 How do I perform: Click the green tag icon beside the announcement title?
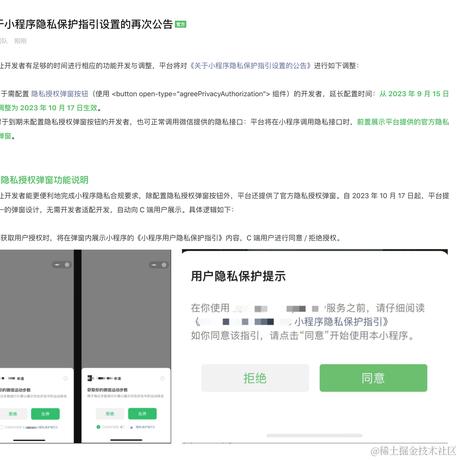tap(181, 24)
